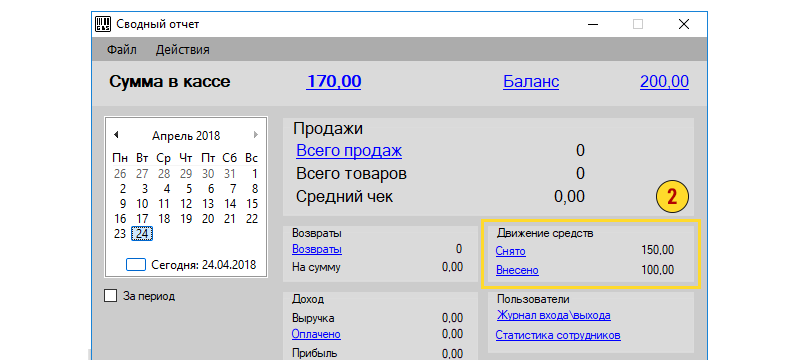This screenshot has height=360, width=800.
Task: Select April 15 in the calendar
Action: pos(252,204)
